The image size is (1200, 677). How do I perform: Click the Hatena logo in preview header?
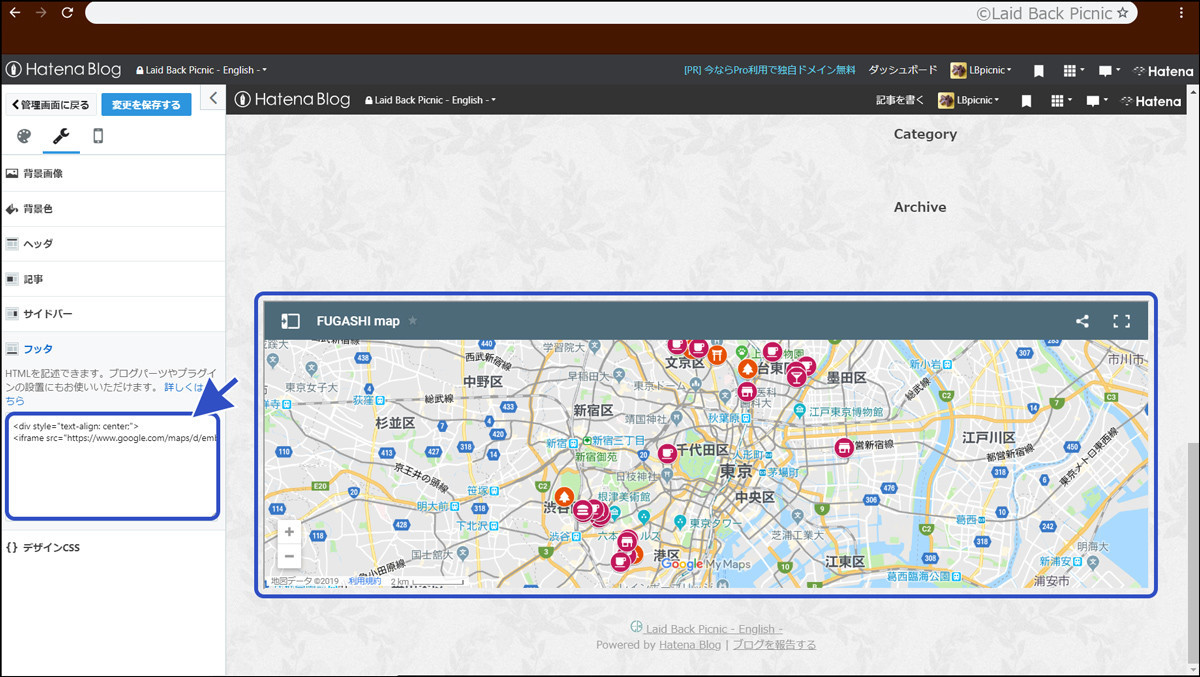tap(1151, 101)
